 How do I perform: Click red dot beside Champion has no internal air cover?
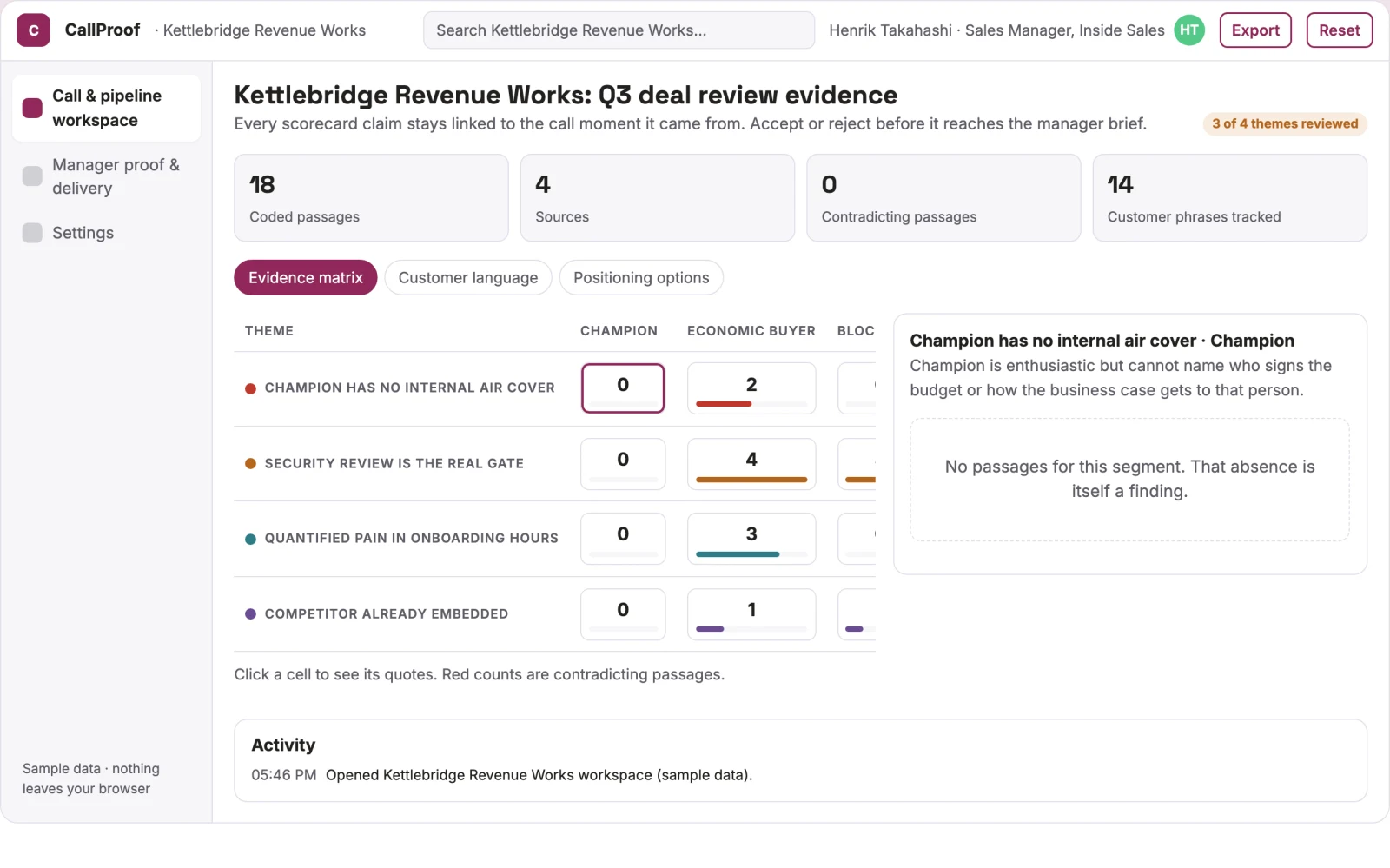250,388
